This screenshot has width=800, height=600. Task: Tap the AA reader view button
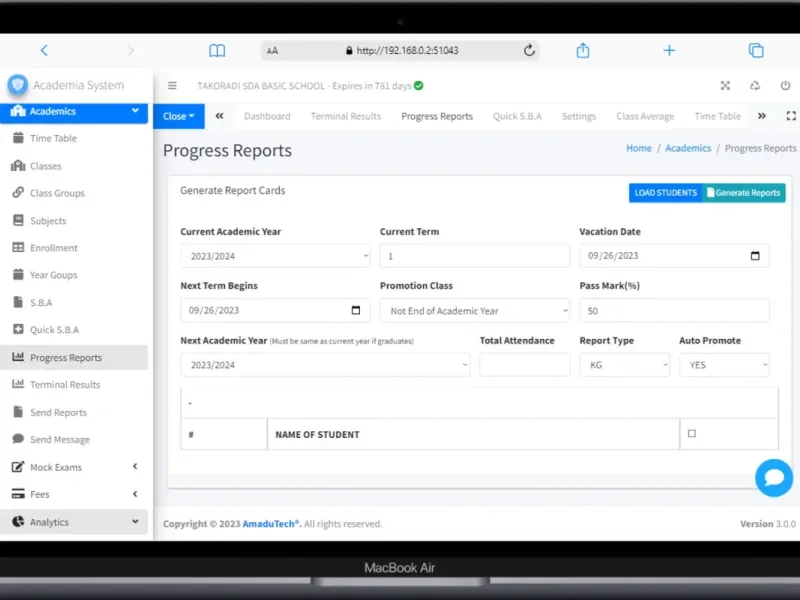pos(272,51)
